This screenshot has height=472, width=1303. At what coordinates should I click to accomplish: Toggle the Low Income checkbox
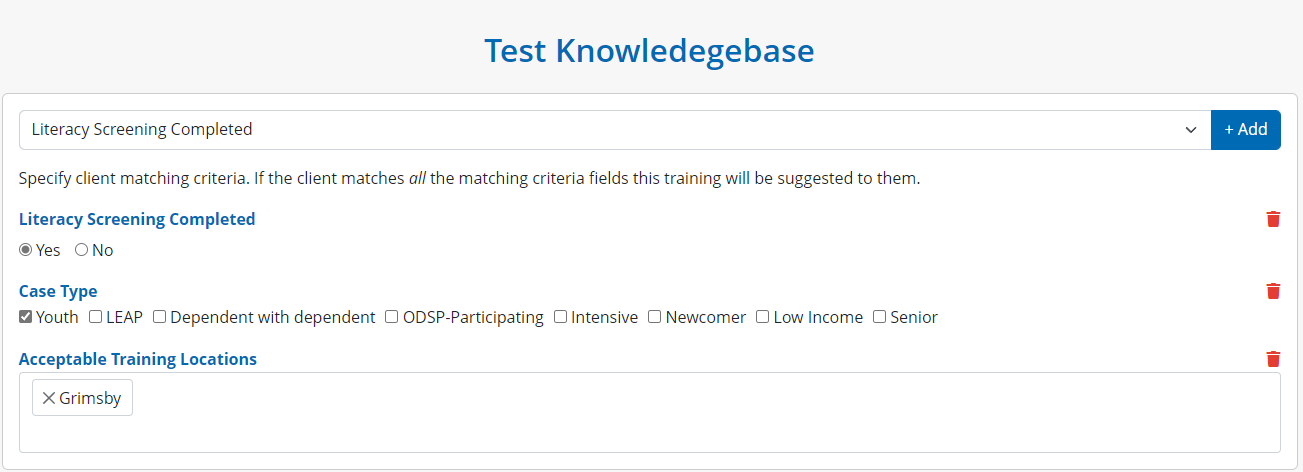[763, 317]
